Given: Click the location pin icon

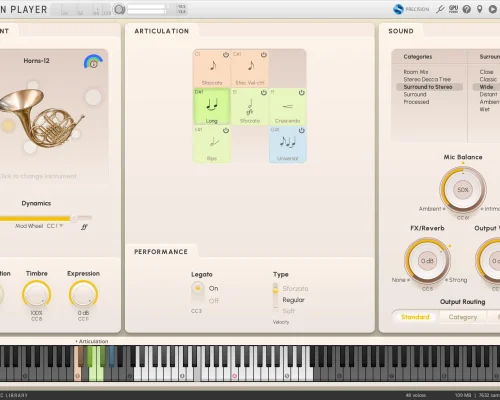Looking at the screenshot, I should click(480, 9).
